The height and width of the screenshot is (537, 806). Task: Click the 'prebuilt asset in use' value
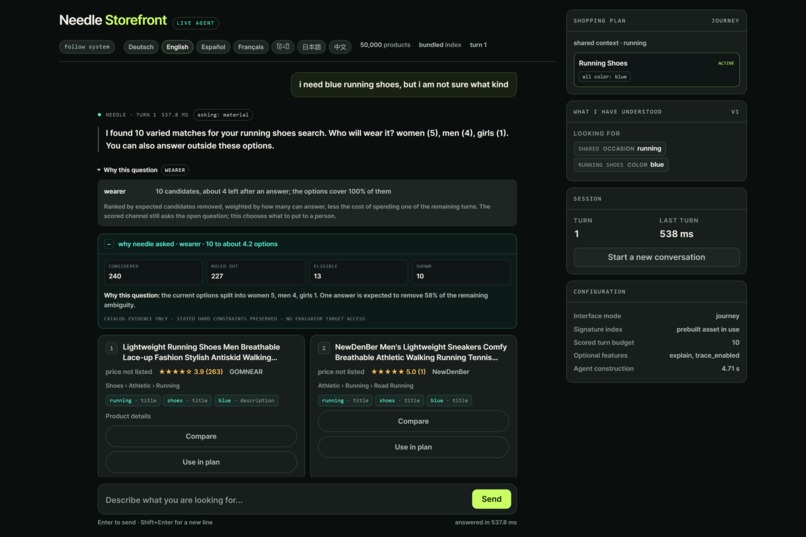point(708,329)
